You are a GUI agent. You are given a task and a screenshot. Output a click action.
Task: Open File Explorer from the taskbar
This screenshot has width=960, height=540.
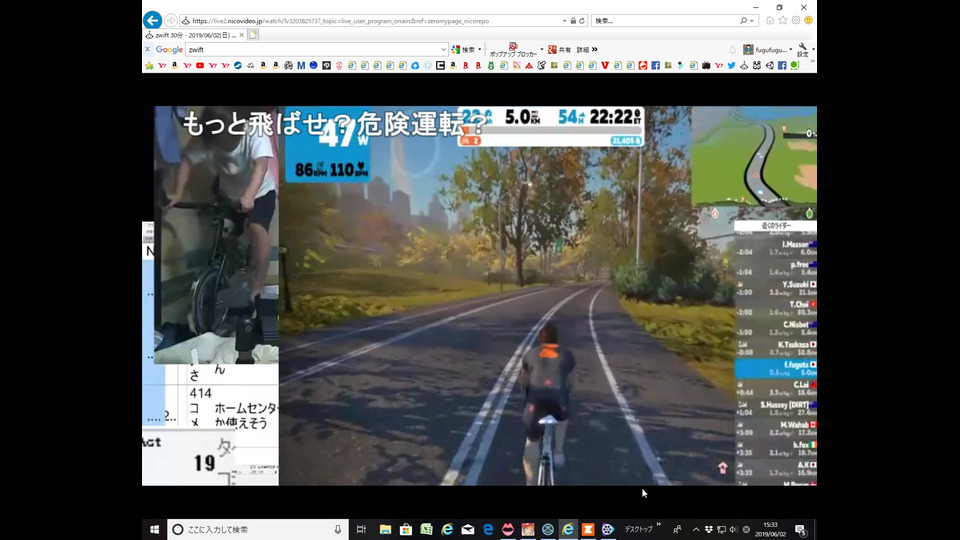[385, 529]
